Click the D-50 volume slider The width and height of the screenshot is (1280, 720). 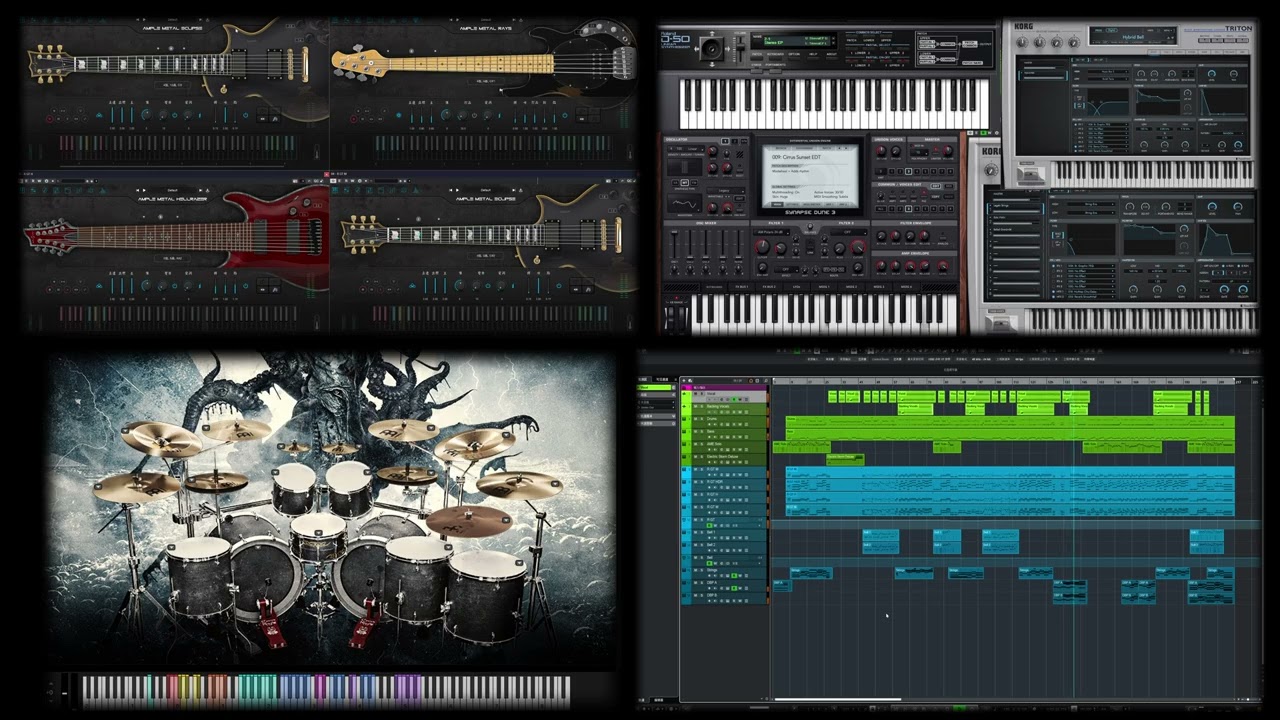point(739,47)
